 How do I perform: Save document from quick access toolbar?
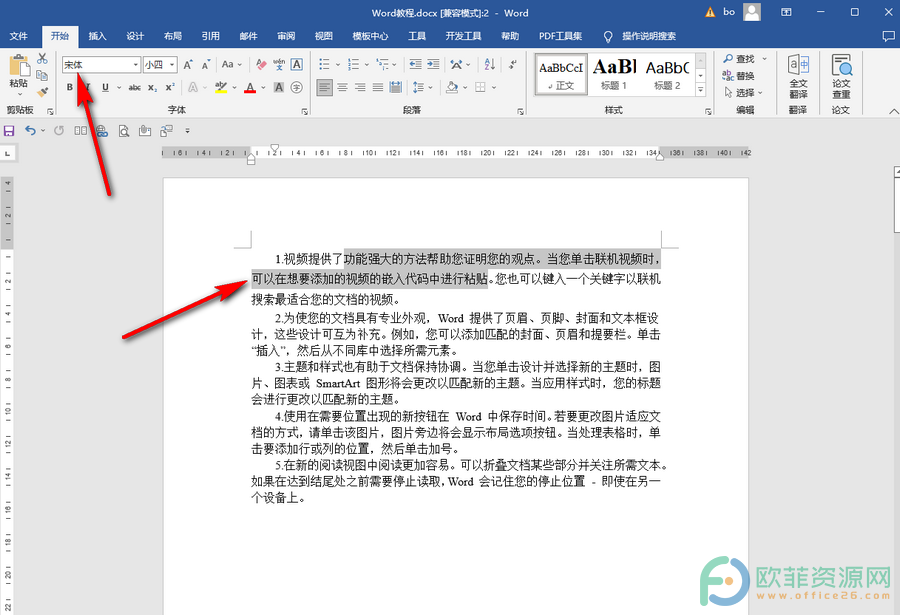click(9, 131)
